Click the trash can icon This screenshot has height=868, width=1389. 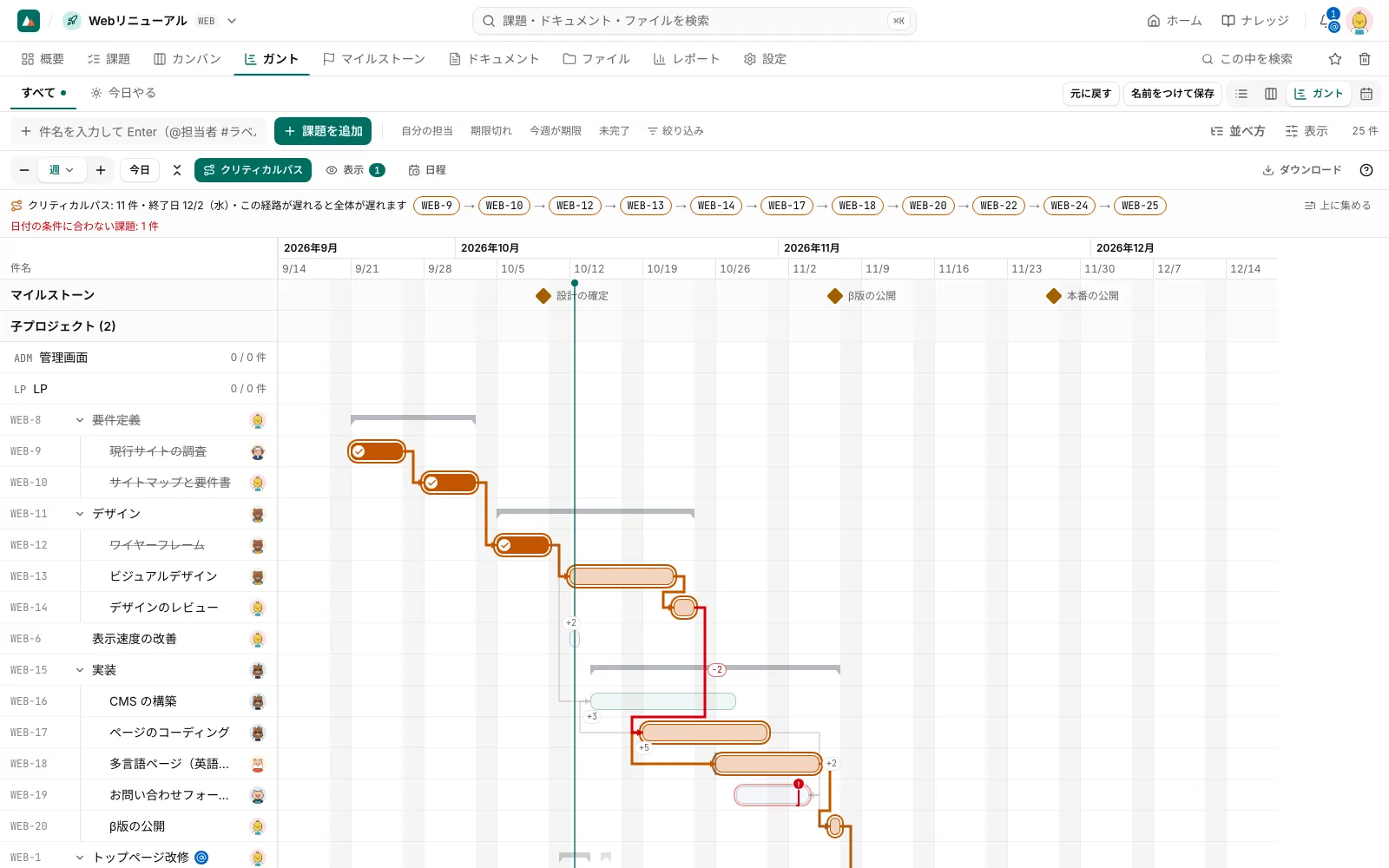tap(1365, 59)
